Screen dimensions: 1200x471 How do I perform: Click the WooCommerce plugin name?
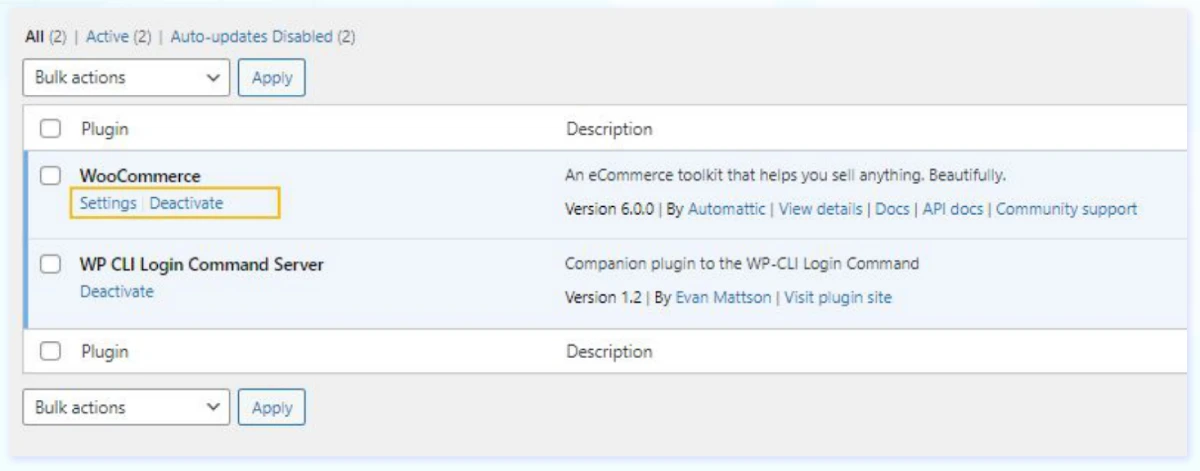click(x=140, y=177)
